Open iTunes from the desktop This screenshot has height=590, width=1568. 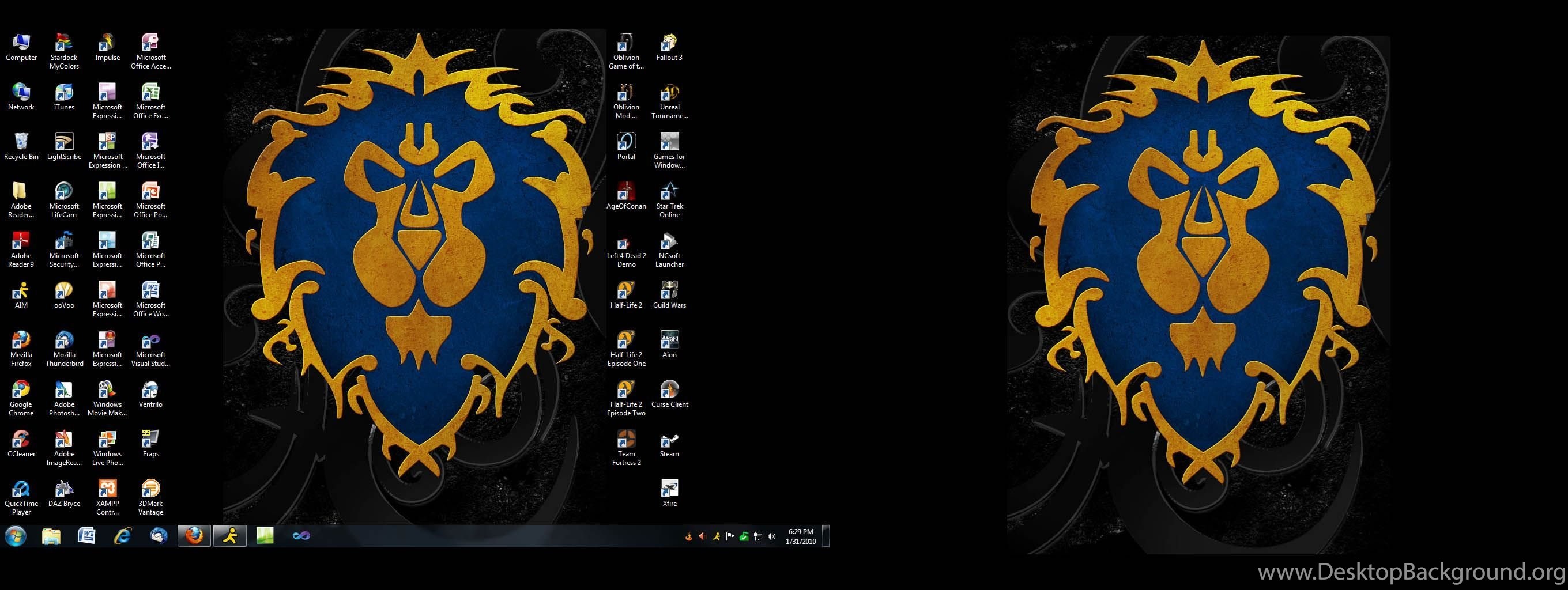[x=64, y=97]
